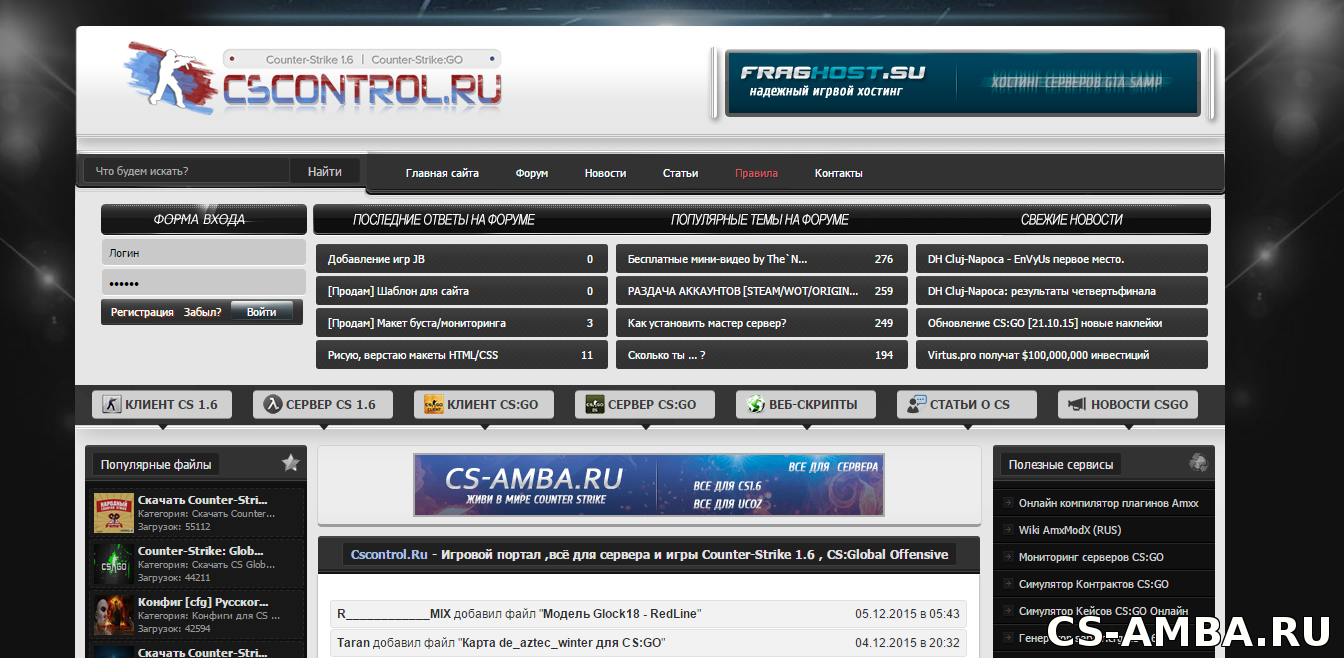
Task: Open the 'DH Cluj-Napoca: результаты четвертьфинала' news item
Action: pos(1041,291)
